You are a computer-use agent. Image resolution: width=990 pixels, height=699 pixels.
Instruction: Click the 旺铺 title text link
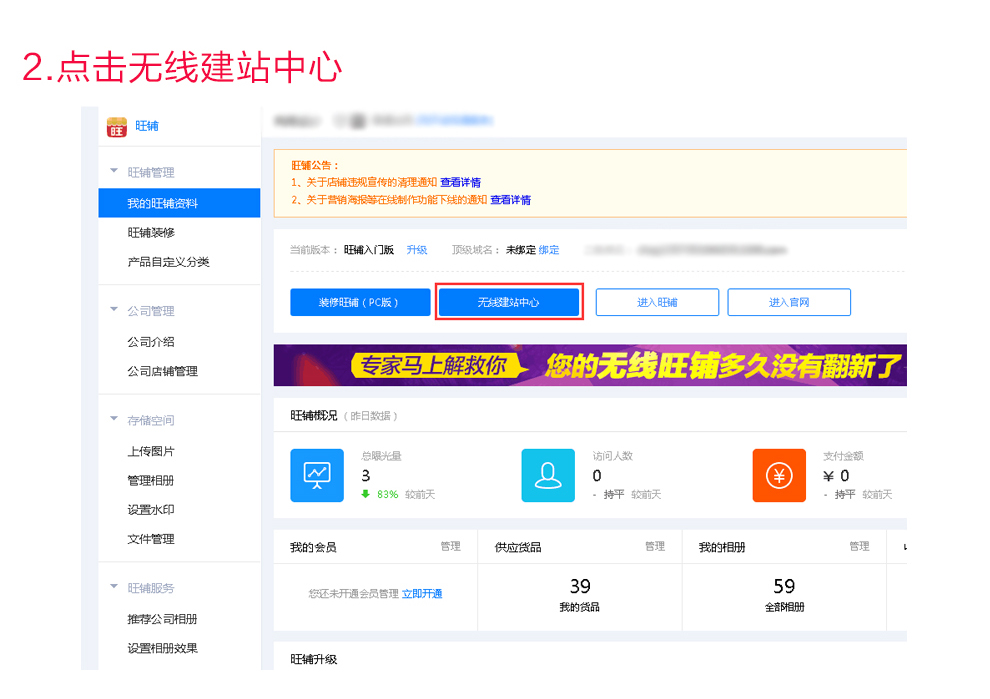[x=146, y=126]
